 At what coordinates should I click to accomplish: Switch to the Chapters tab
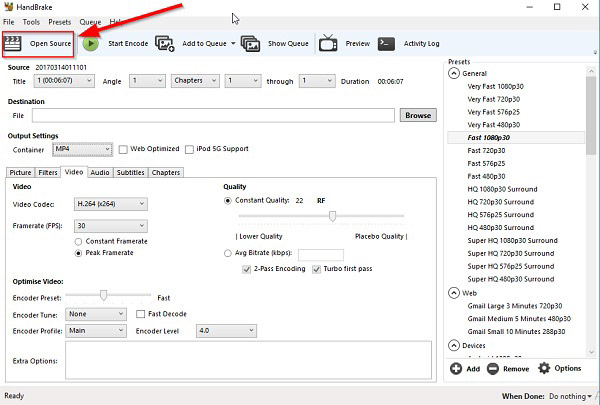[166, 173]
